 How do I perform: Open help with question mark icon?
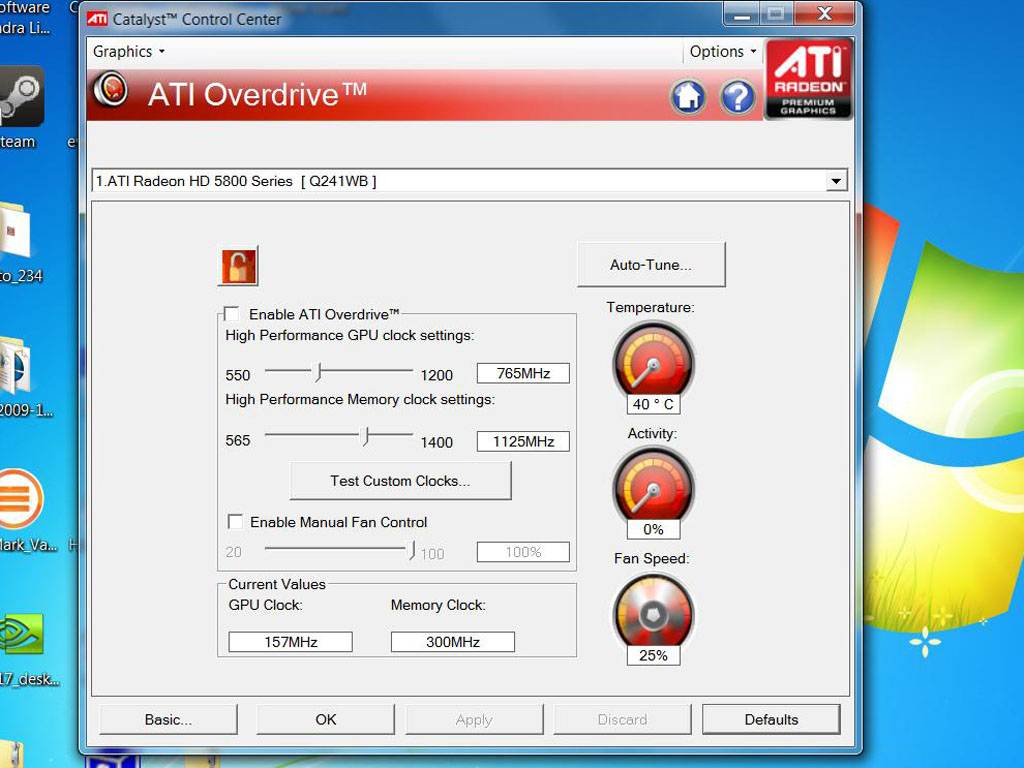pyautogui.click(x=737, y=97)
